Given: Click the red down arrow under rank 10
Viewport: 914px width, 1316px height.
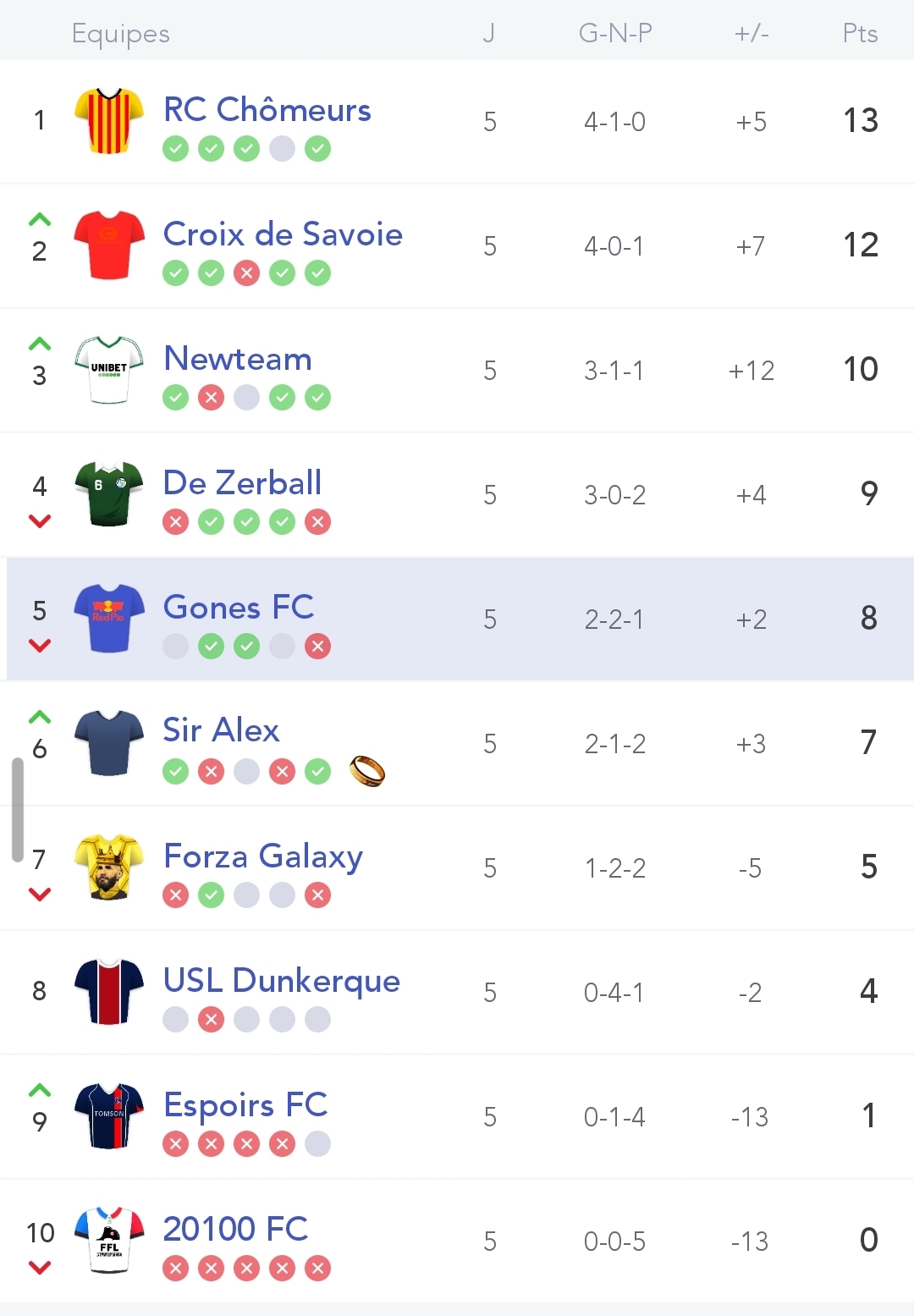Looking at the screenshot, I should point(40,1268).
